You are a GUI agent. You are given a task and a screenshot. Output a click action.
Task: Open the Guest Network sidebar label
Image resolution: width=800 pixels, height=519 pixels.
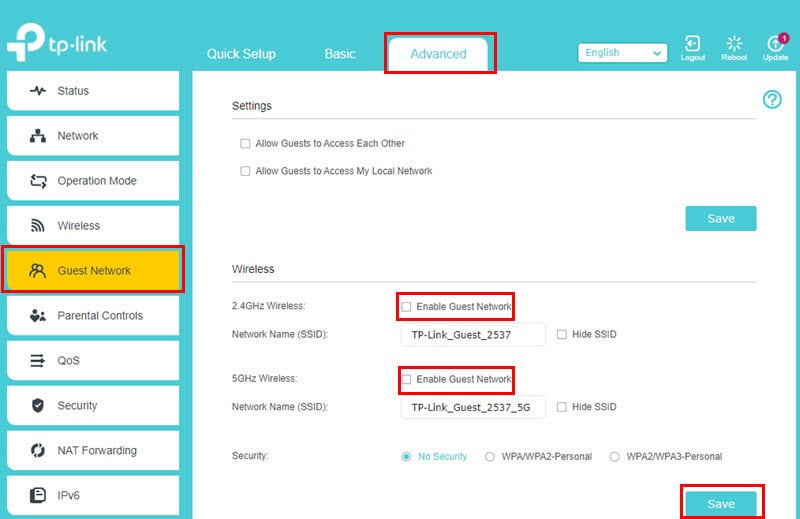94,270
